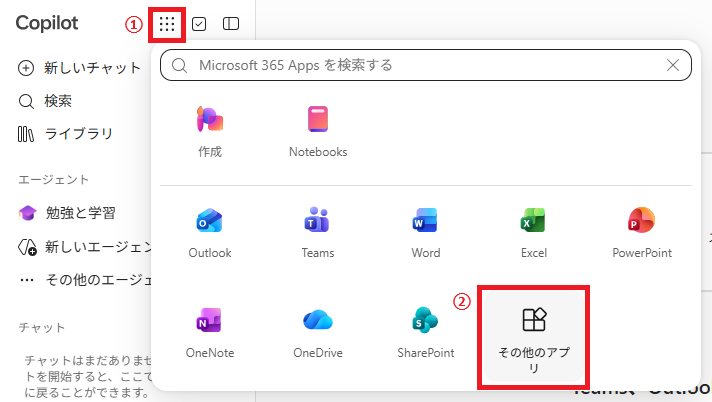This screenshot has height=402, width=712.
Task: Launch PowerPoint from the app list
Action: click(642, 232)
